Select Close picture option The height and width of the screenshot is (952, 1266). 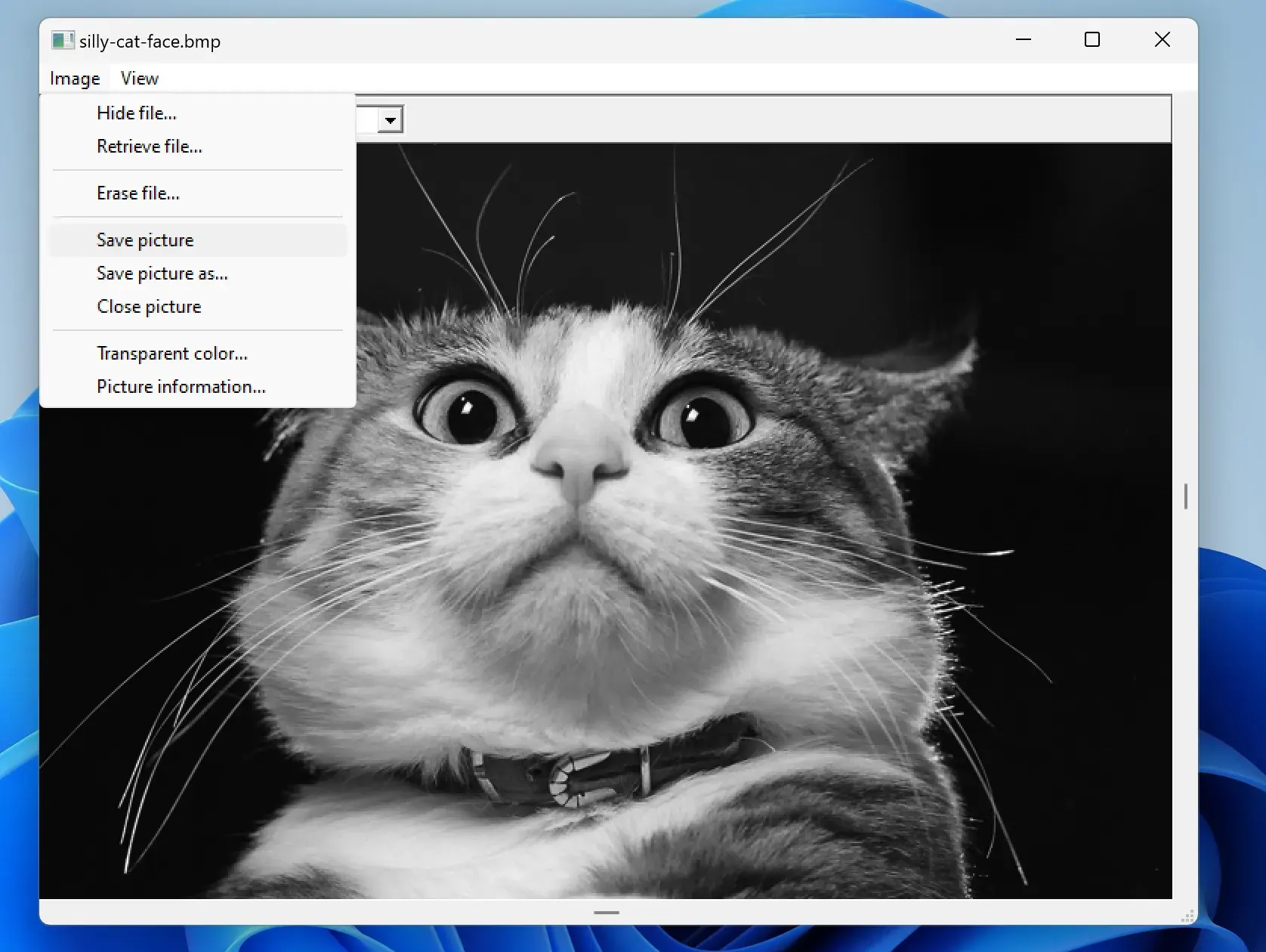click(198, 307)
